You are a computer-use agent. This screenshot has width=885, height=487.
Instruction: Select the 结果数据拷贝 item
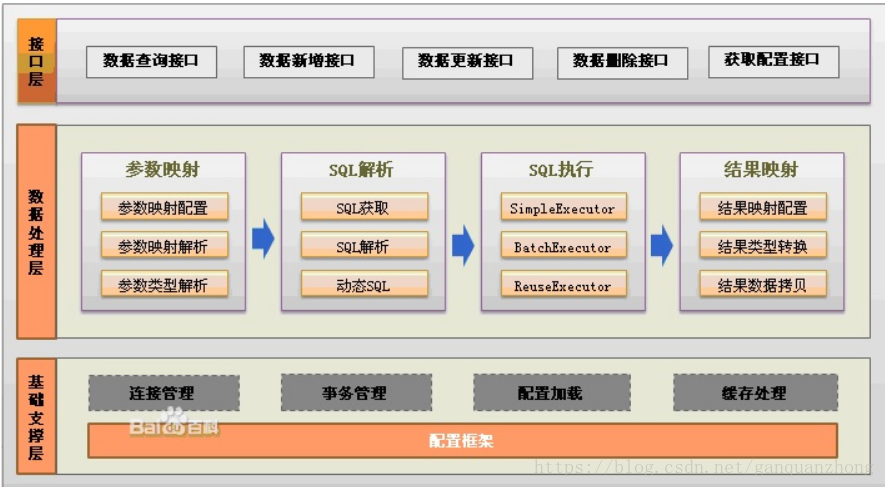(x=763, y=284)
